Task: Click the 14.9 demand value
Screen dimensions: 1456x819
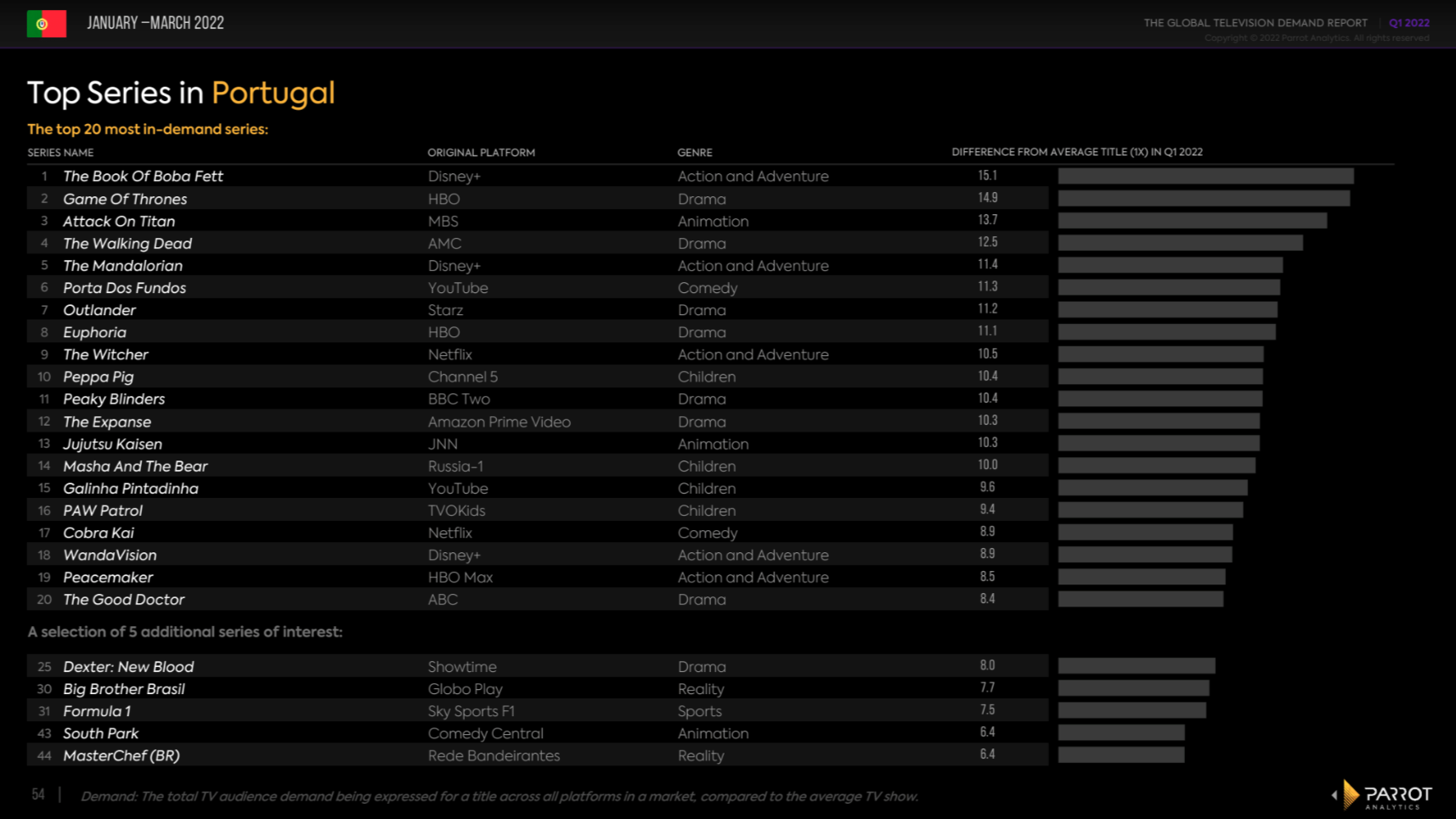Action: point(987,198)
